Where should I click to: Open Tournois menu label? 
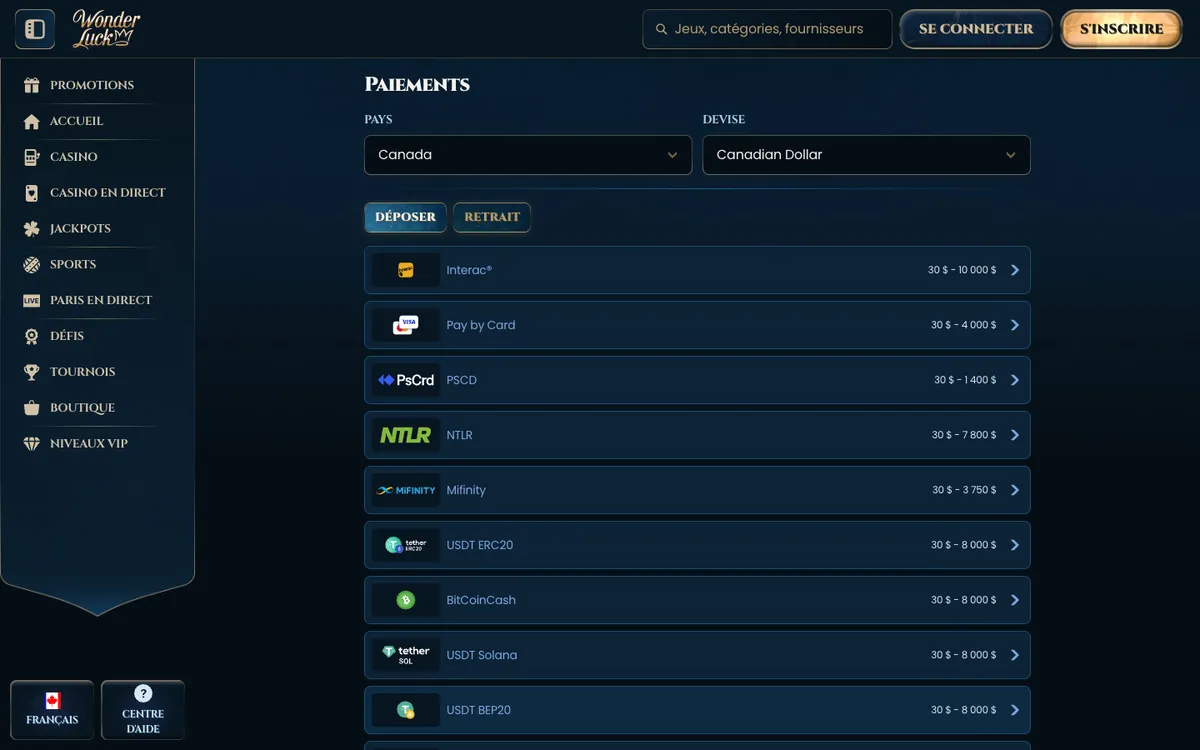[83, 372]
